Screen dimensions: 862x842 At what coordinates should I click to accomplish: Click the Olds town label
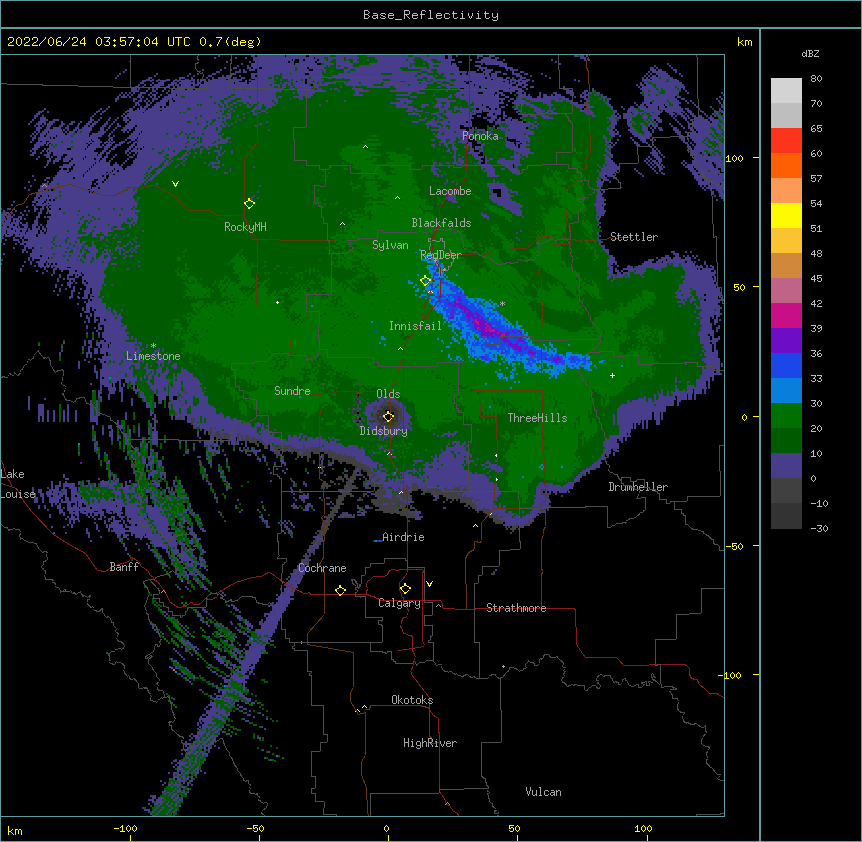pos(388,394)
